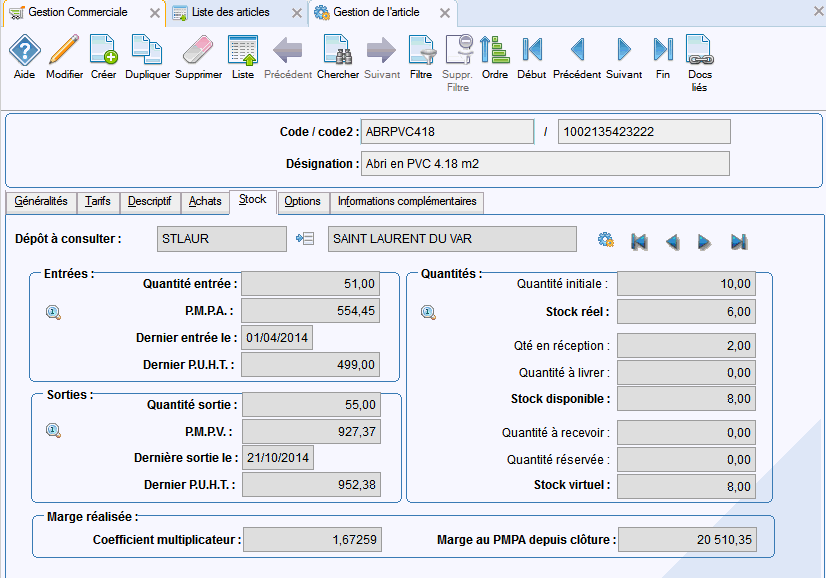Image resolution: width=826 pixels, height=578 pixels.
Task: Click Quantité sortie value 55,00
Action: click(x=311, y=405)
